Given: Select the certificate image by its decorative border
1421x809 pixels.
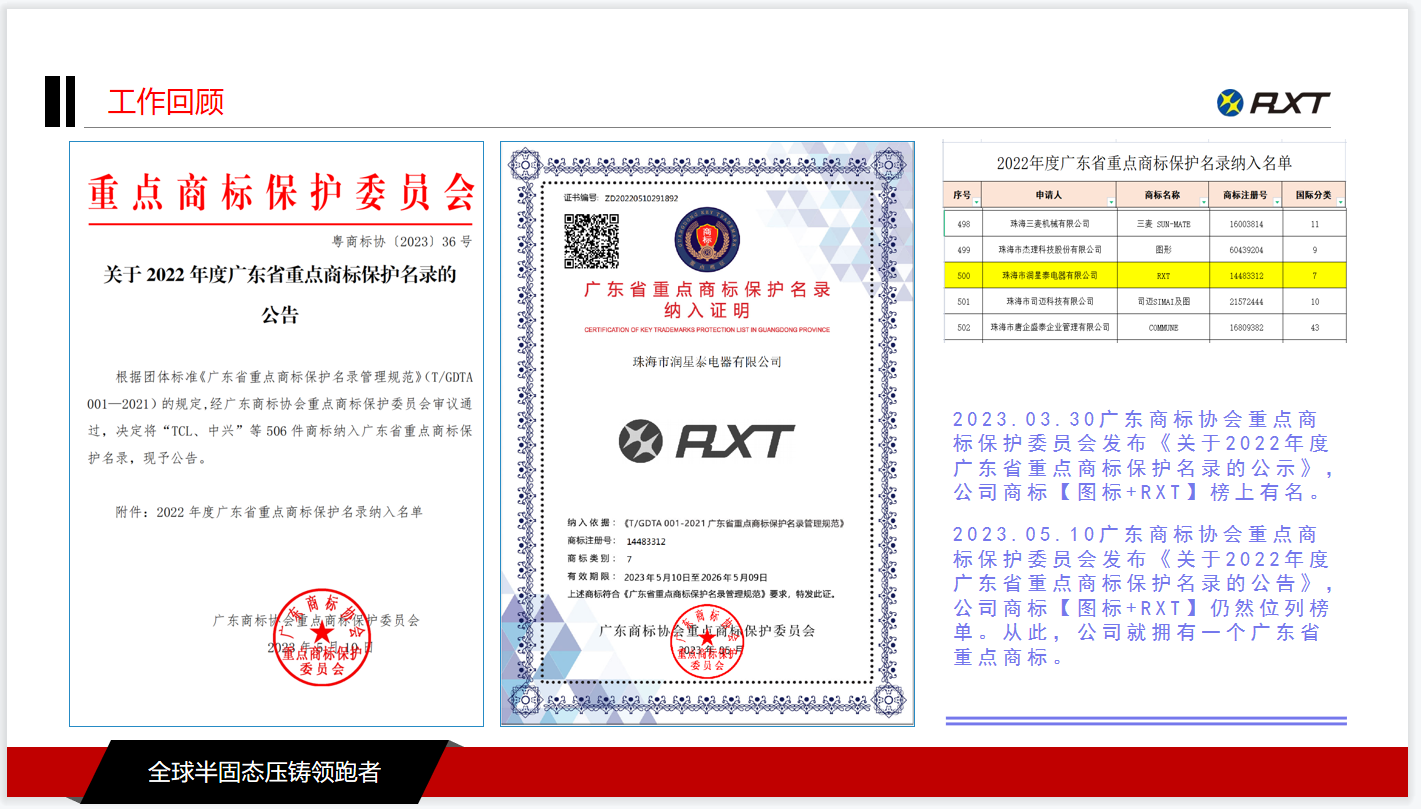Looking at the screenshot, I should coord(707,433).
